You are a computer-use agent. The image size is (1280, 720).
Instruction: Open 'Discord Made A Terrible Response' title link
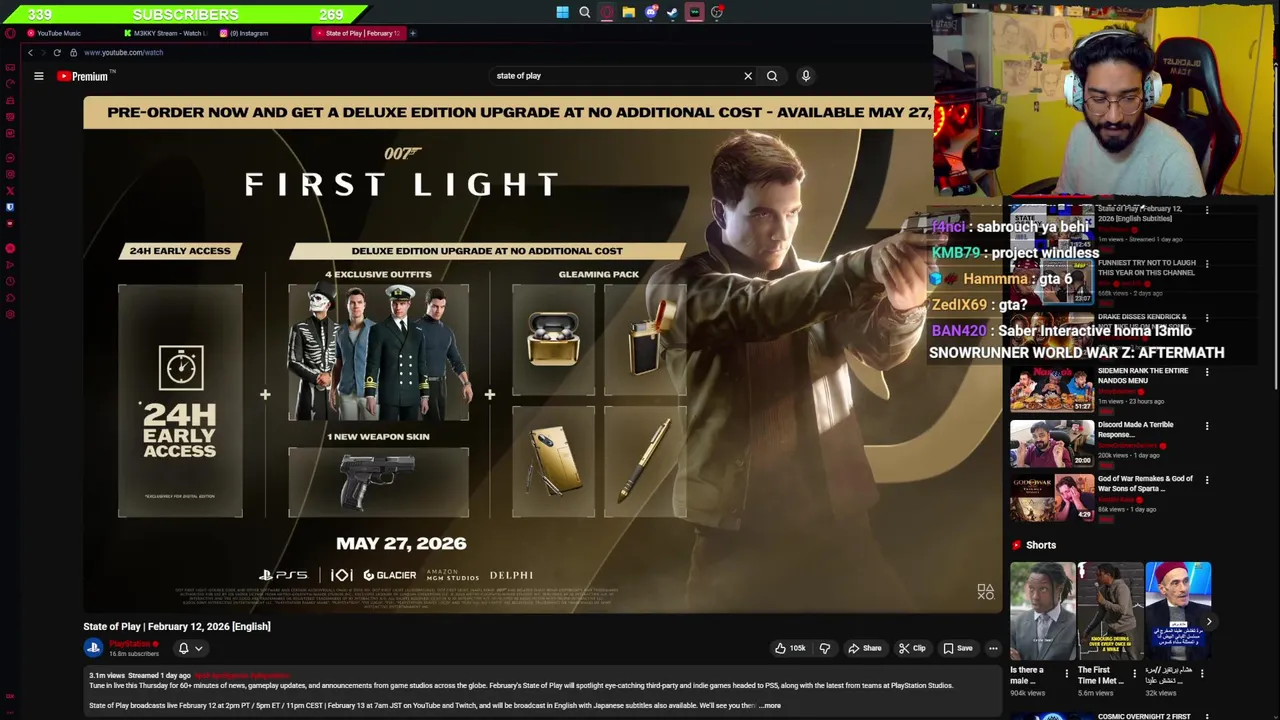pos(1136,429)
